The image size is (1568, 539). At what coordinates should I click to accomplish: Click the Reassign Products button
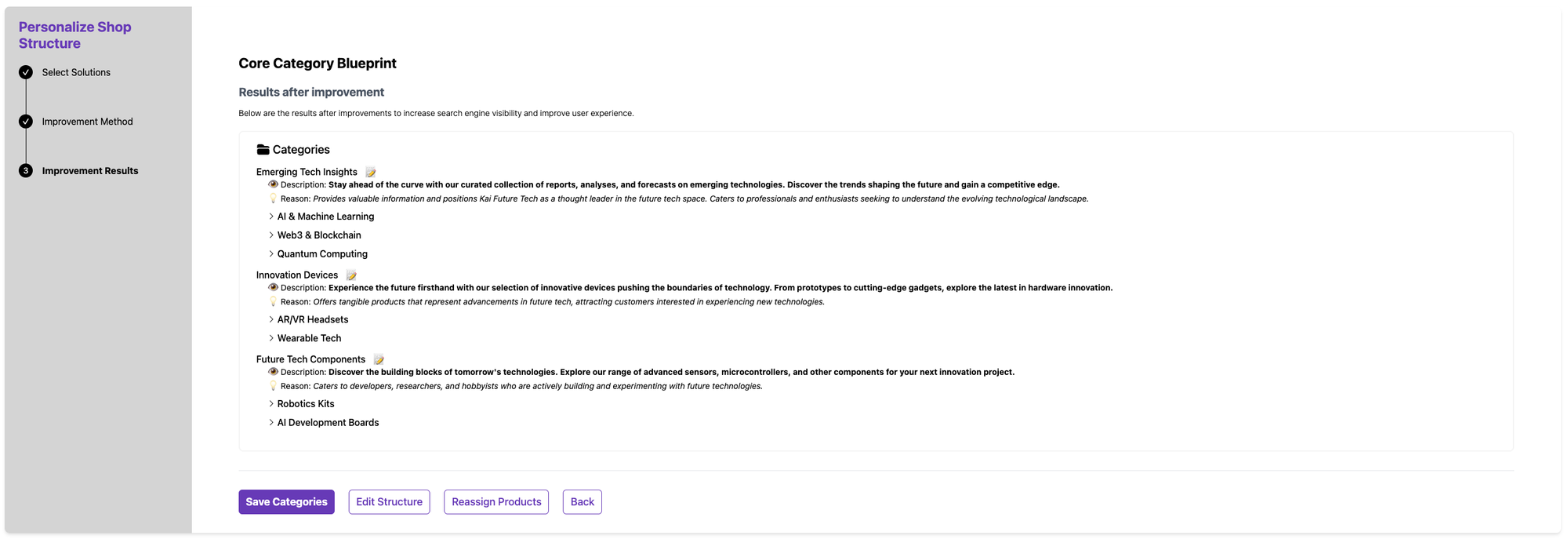pos(496,502)
